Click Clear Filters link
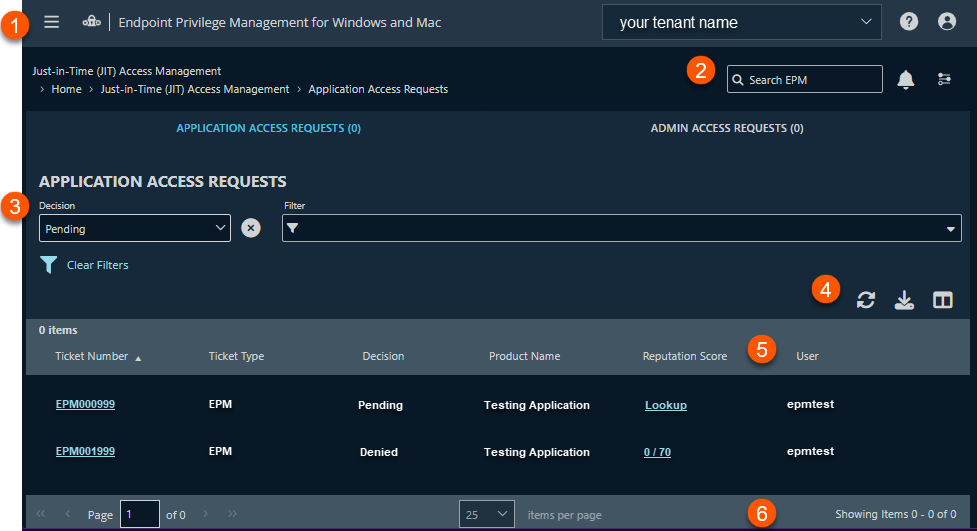The image size is (977, 531). click(x=98, y=265)
